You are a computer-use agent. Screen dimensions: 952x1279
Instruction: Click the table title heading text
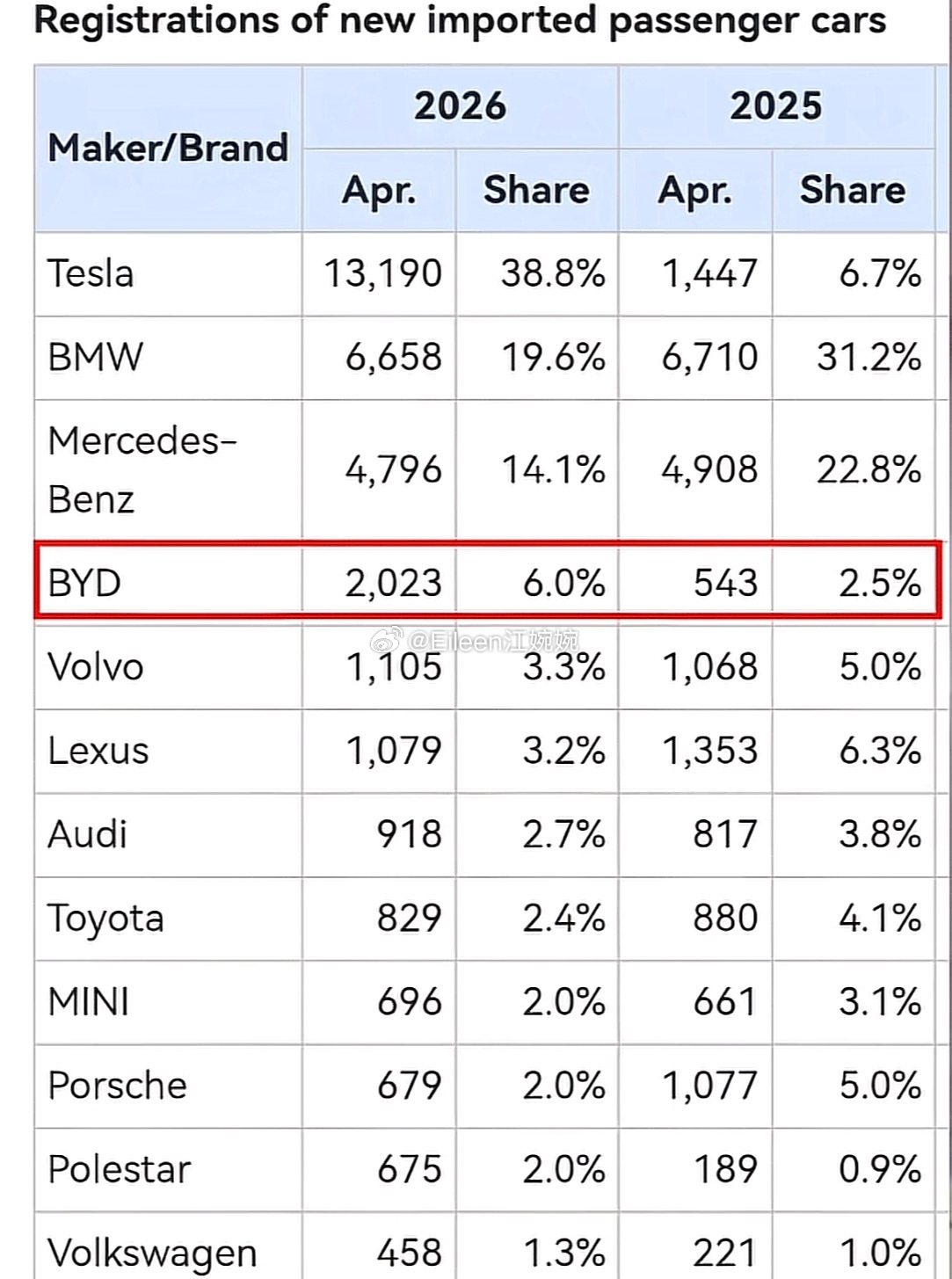(x=460, y=20)
